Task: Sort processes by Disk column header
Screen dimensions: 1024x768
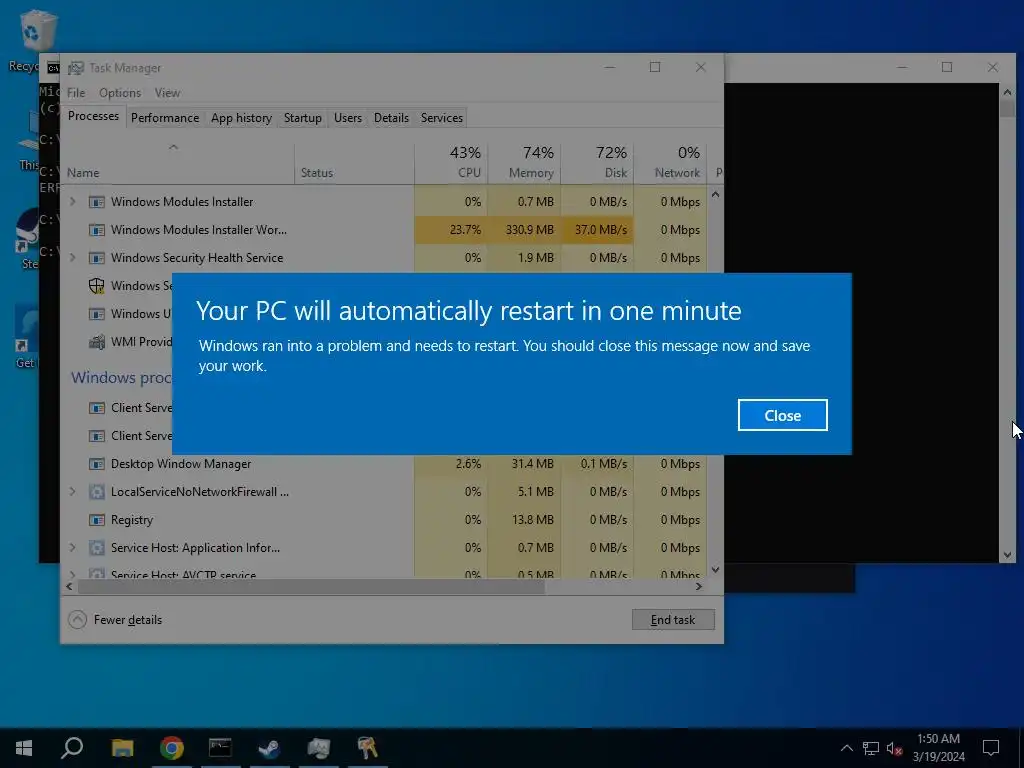Action: click(598, 163)
